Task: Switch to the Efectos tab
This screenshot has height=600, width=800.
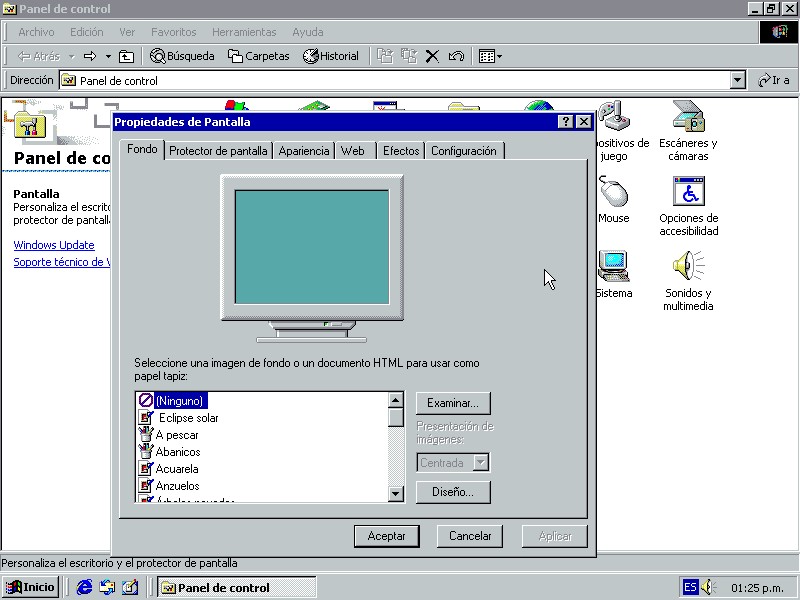Action: coord(401,151)
